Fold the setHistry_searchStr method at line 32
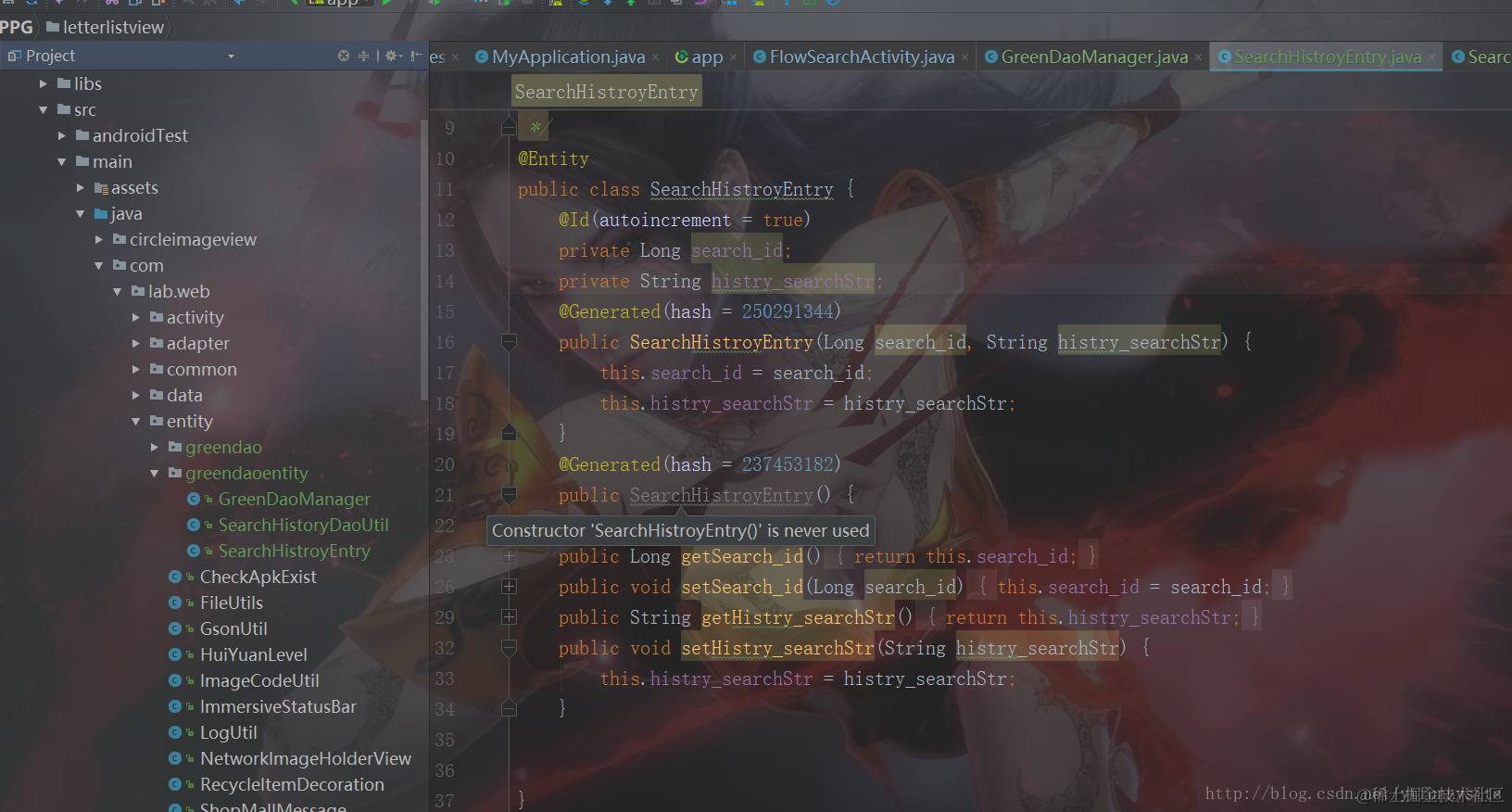1512x812 pixels. [509, 648]
